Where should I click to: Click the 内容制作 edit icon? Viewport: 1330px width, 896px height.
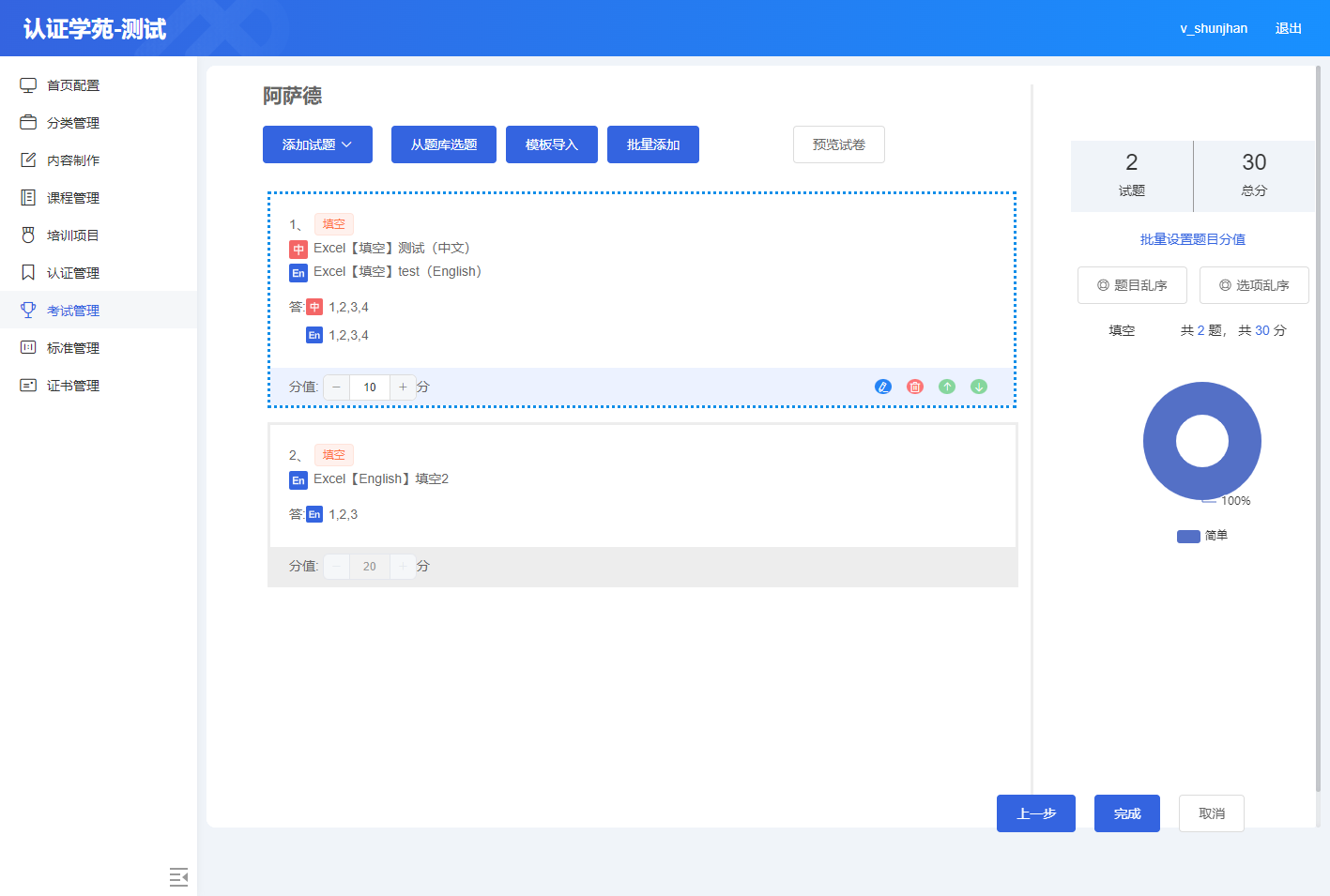point(28,160)
